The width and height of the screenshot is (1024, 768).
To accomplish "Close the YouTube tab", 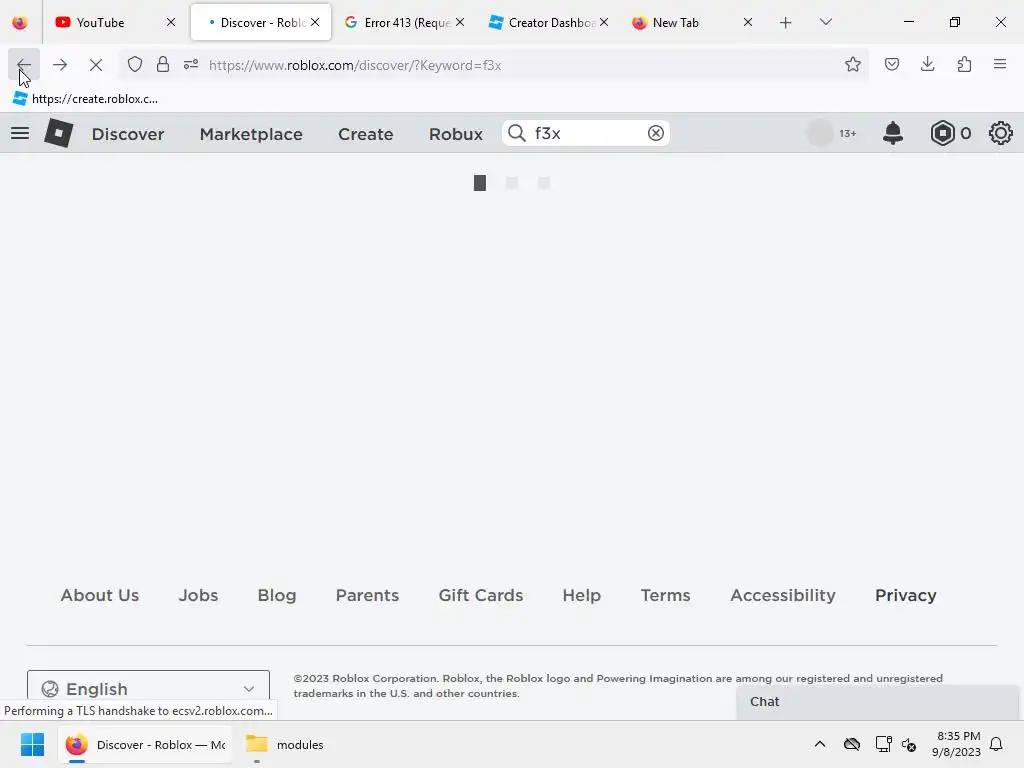I will click(170, 22).
